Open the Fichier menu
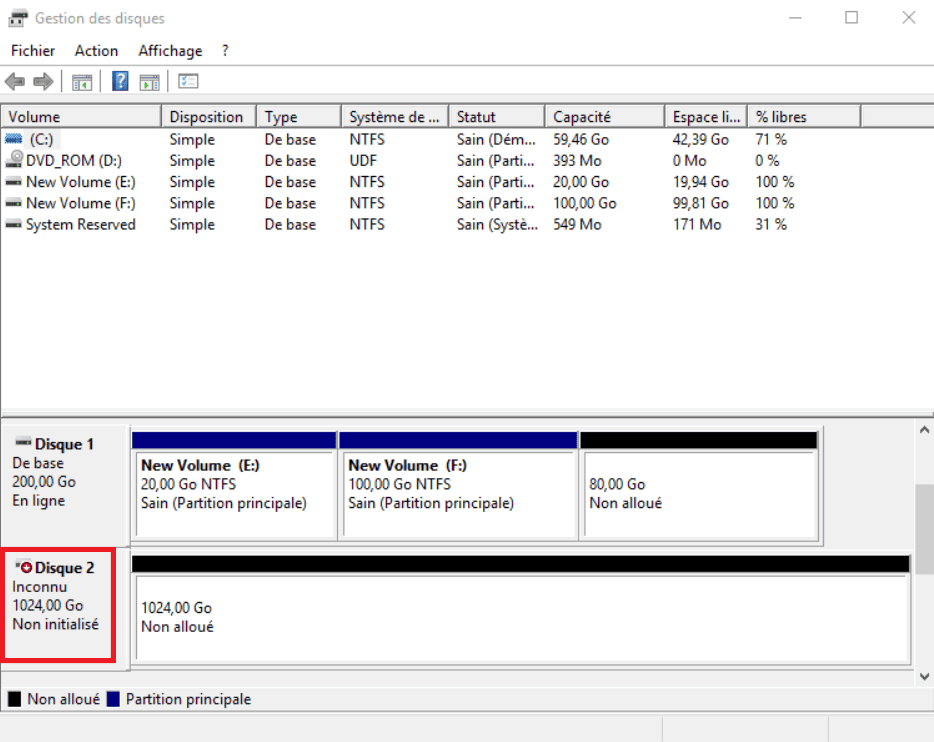 tap(33, 51)
